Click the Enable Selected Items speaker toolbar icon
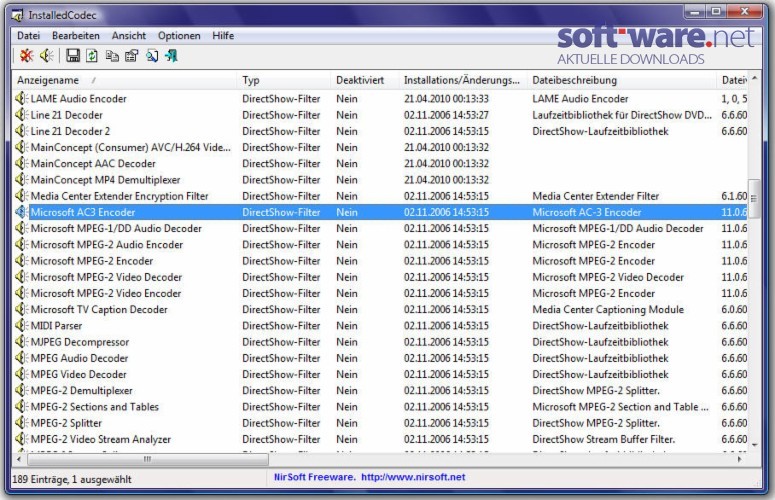The height and width of the screenshot is (500, 775). tap(47, 56)
